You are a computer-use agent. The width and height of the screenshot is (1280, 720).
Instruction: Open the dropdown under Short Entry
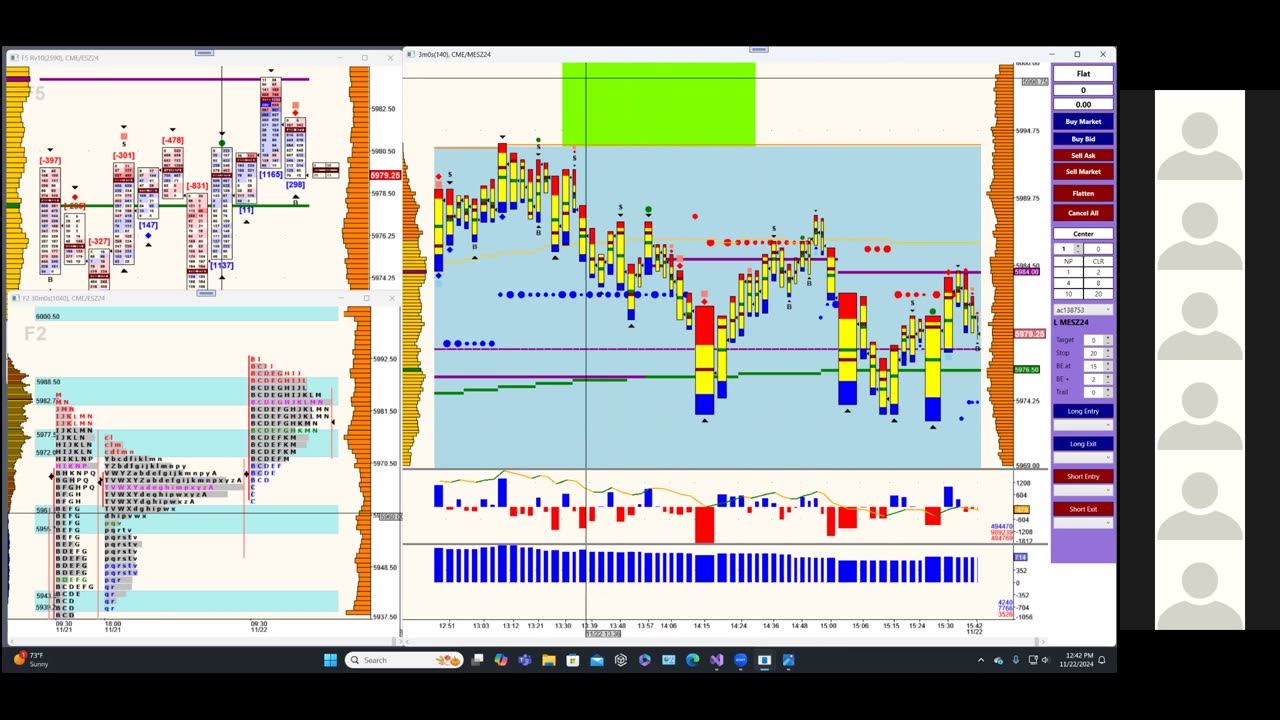coord(1083,490)
